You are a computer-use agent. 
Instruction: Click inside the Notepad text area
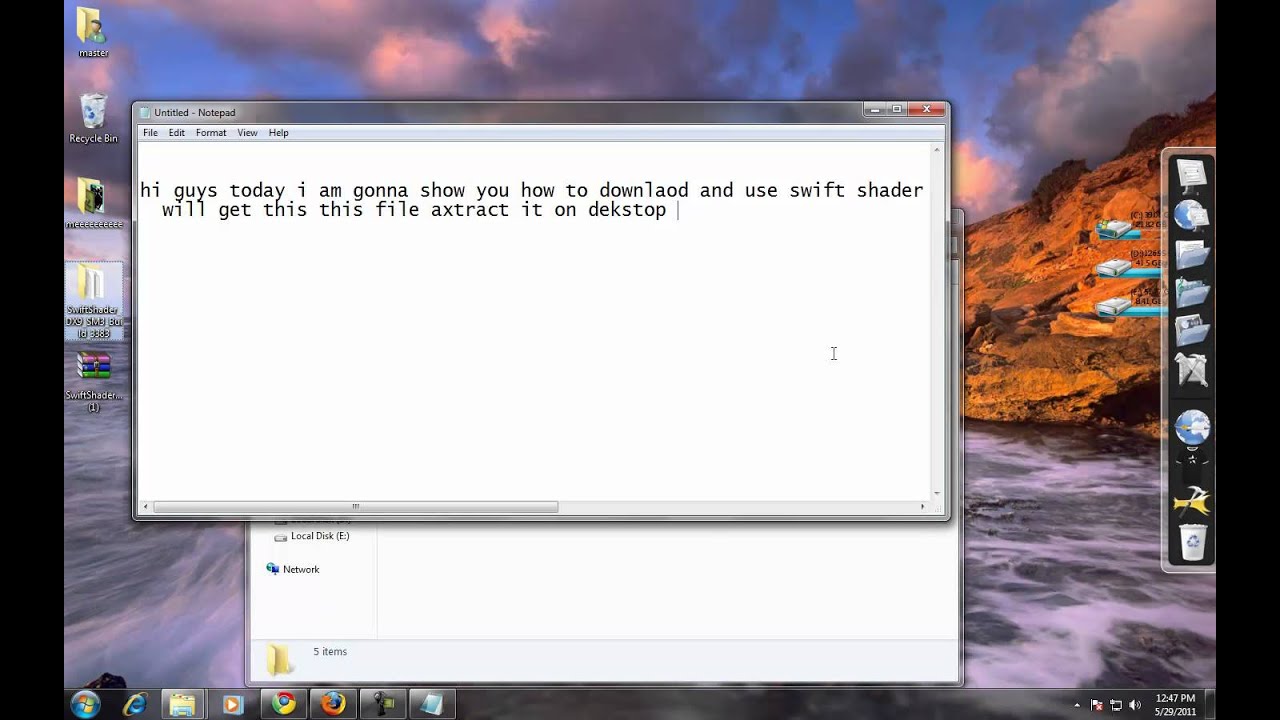point(535,321)
